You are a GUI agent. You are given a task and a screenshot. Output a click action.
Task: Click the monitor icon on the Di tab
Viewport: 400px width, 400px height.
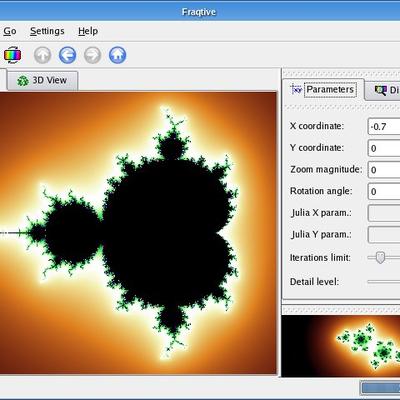[380, 90]
